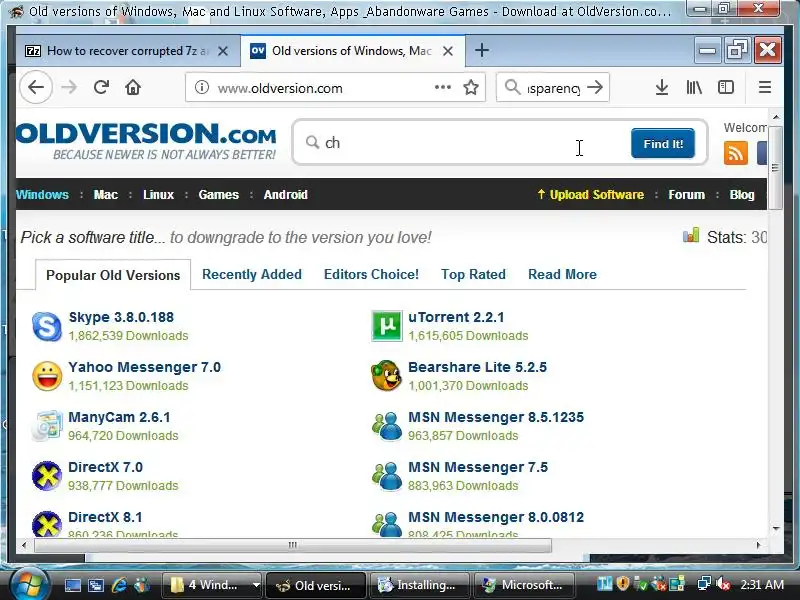Bookmark this page with the star

471,87
